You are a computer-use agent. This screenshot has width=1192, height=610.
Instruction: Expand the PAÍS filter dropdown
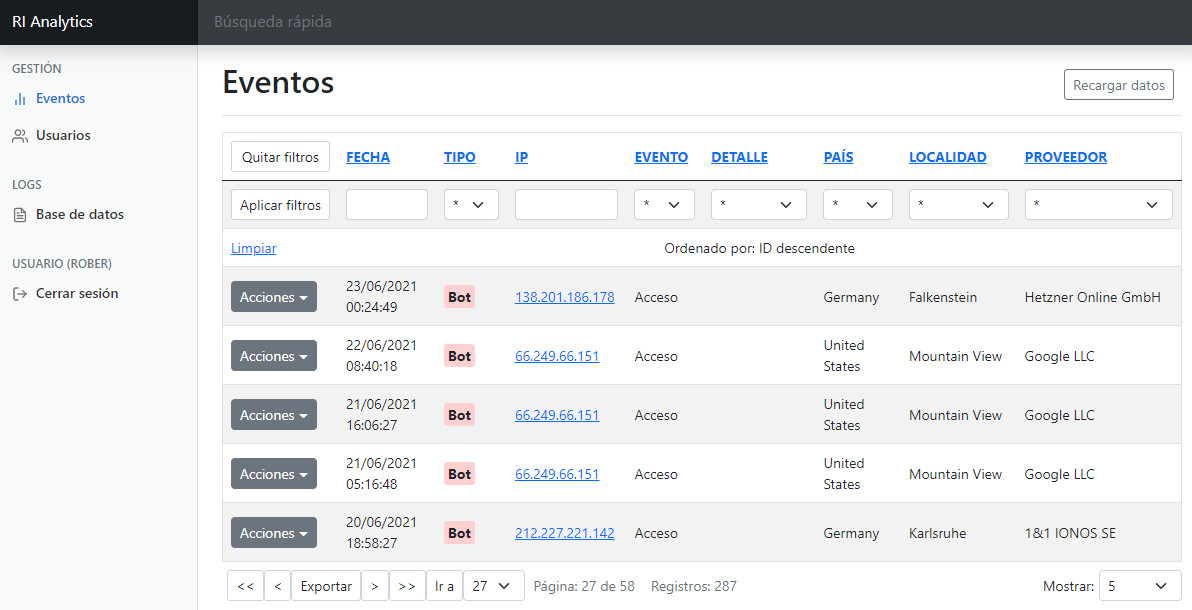point(857,205)
